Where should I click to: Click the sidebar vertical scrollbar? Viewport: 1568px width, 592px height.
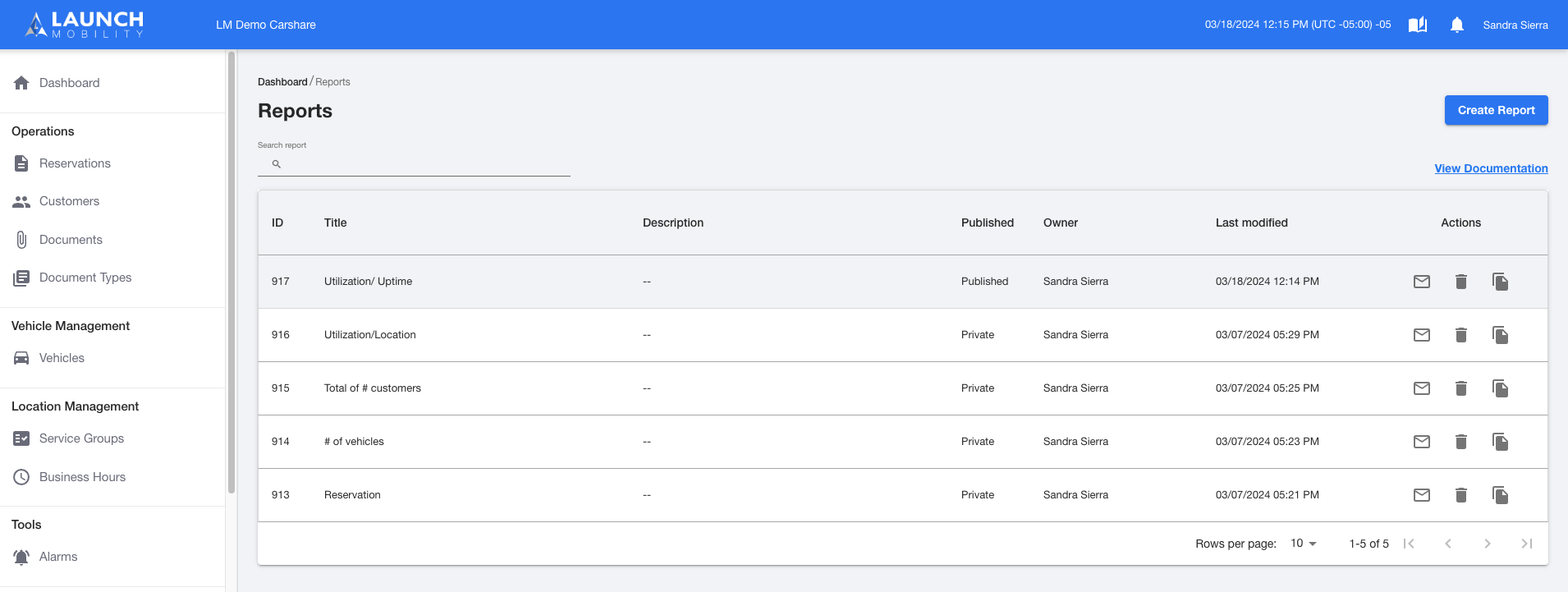click(232, 273)
